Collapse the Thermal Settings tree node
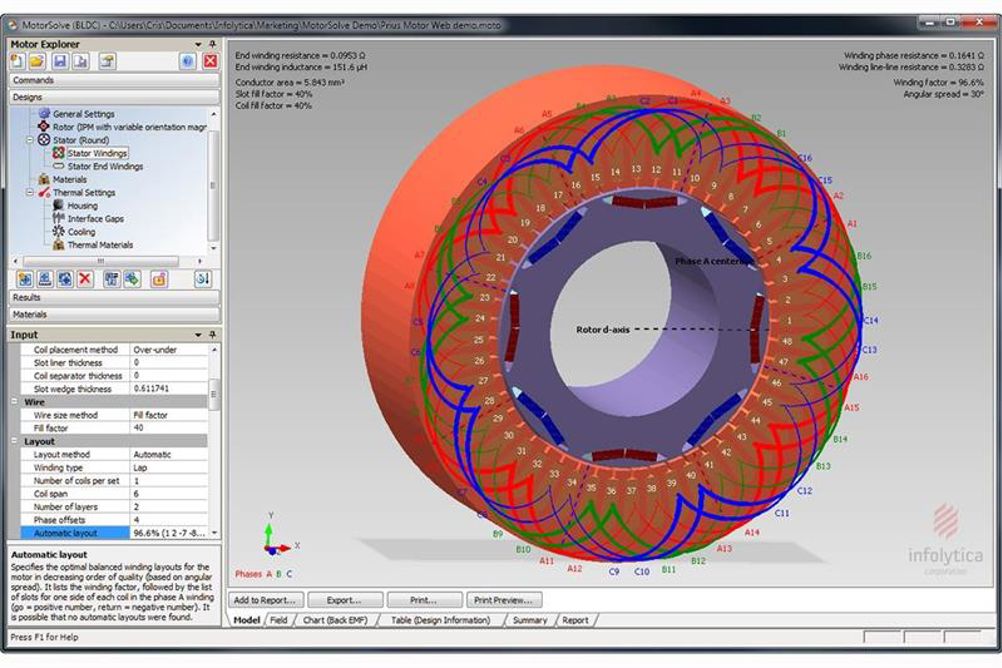 (30, 192)
